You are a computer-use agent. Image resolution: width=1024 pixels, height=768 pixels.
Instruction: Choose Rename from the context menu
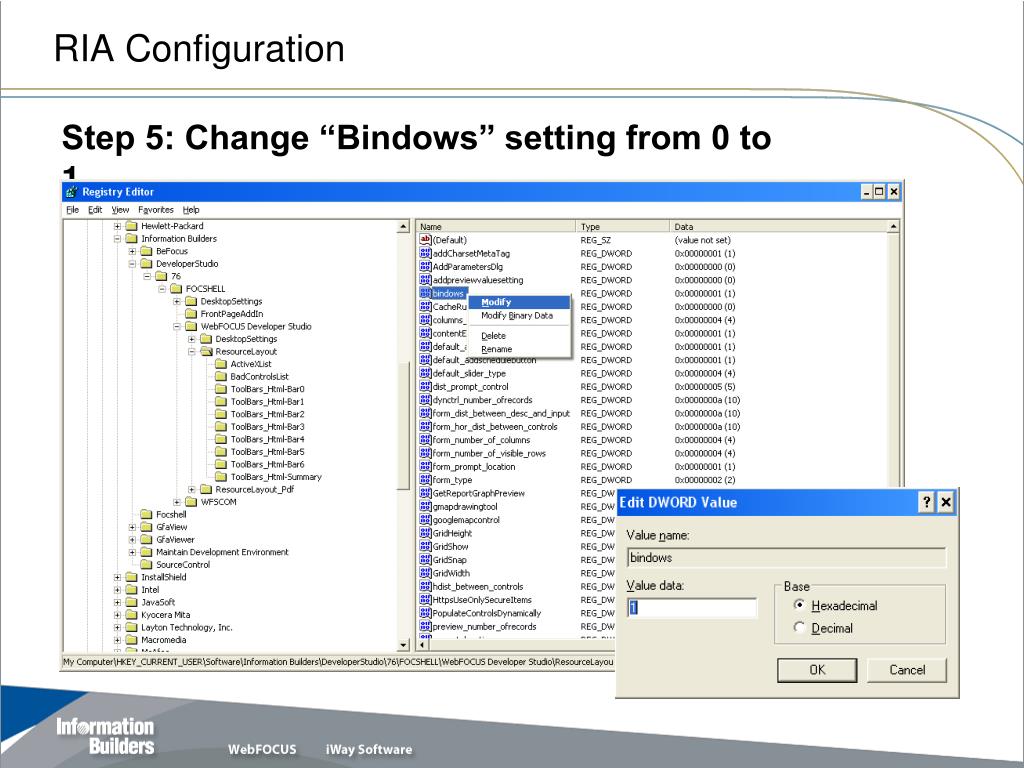(x=520, y=349)
